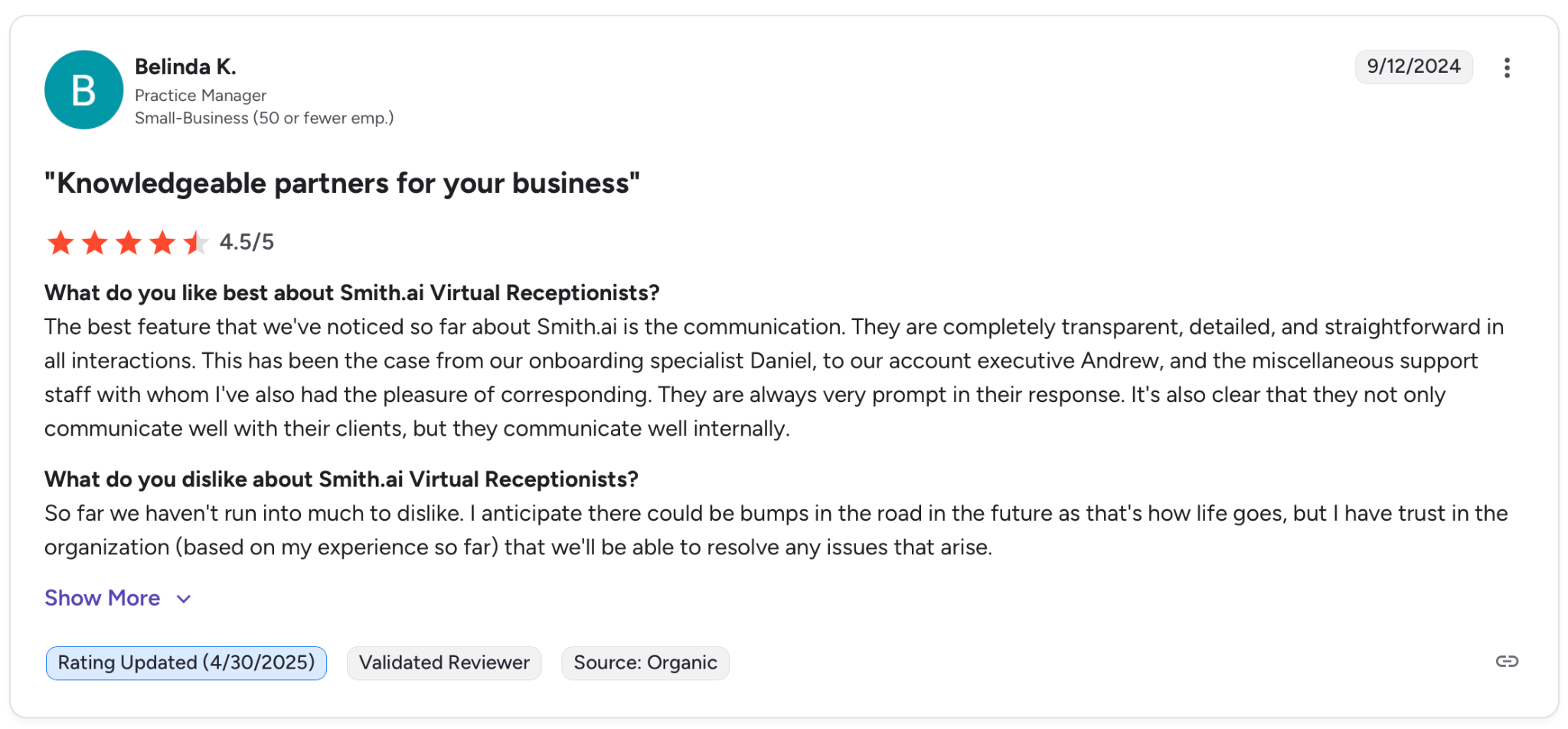Click the half-filled fifth rating star
Screen dimensions: 1568x729
click(x=196, y=243)
